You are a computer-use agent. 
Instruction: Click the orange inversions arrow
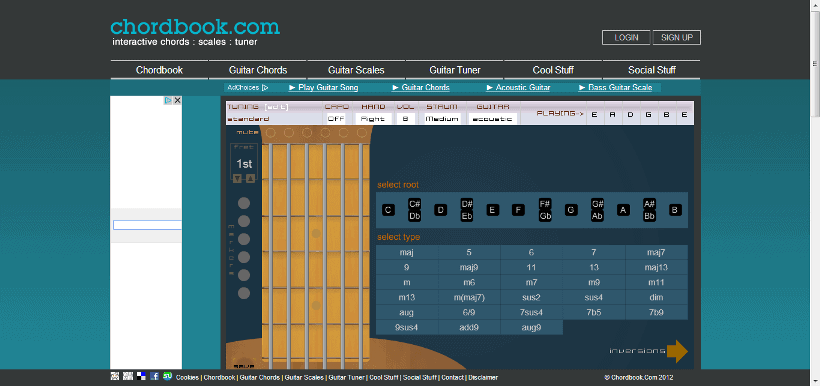click(678, 351)
